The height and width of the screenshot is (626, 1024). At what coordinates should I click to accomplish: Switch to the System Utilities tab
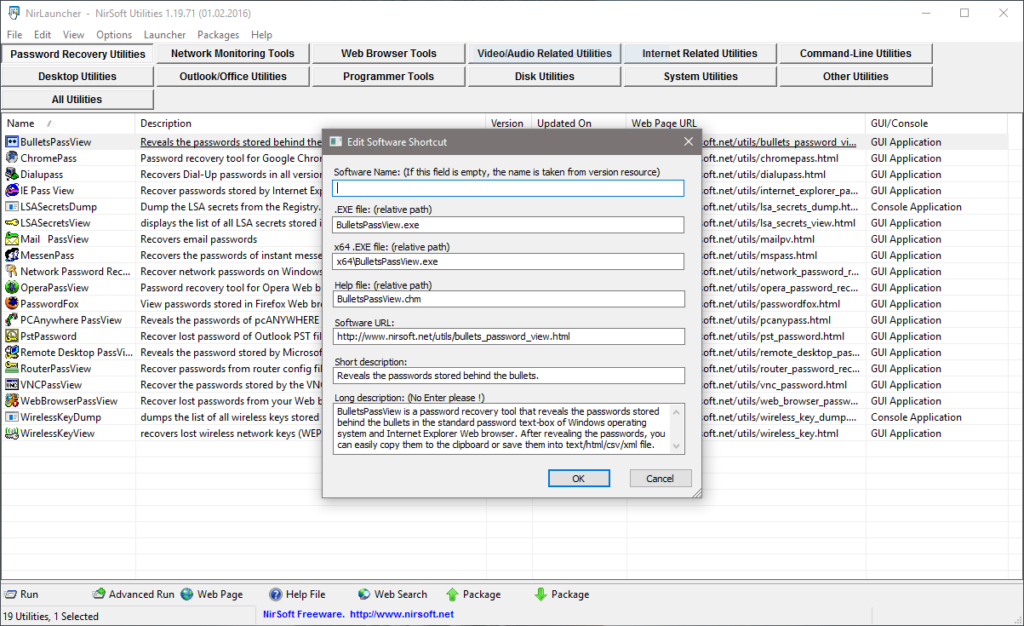700,75
